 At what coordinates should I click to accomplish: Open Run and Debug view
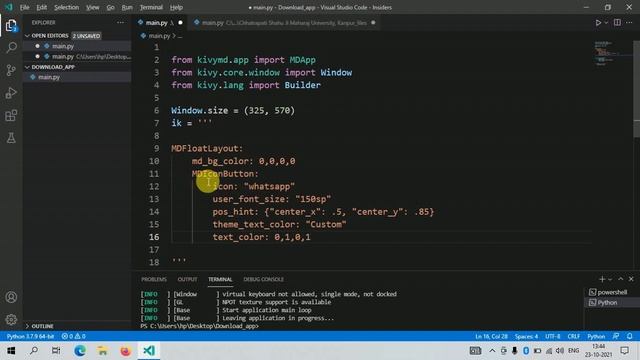(11, 93)
